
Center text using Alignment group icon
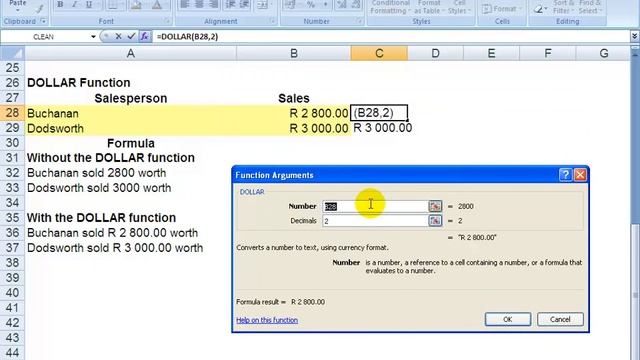(x=199, y=4)
